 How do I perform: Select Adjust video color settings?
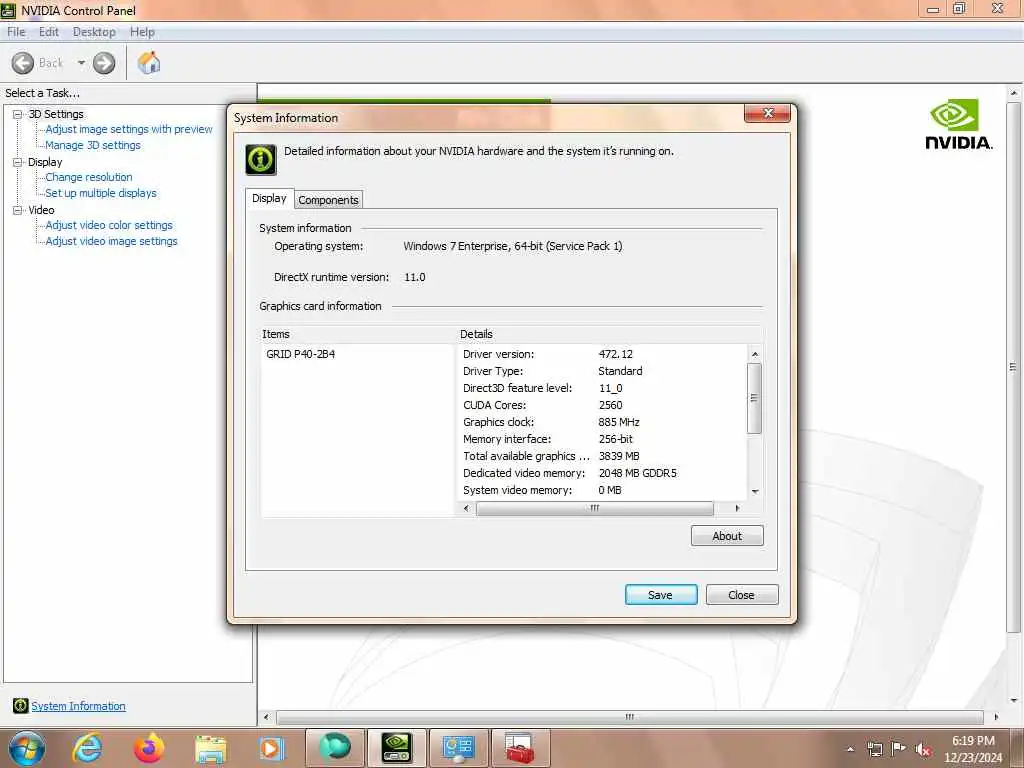(109, 225)
